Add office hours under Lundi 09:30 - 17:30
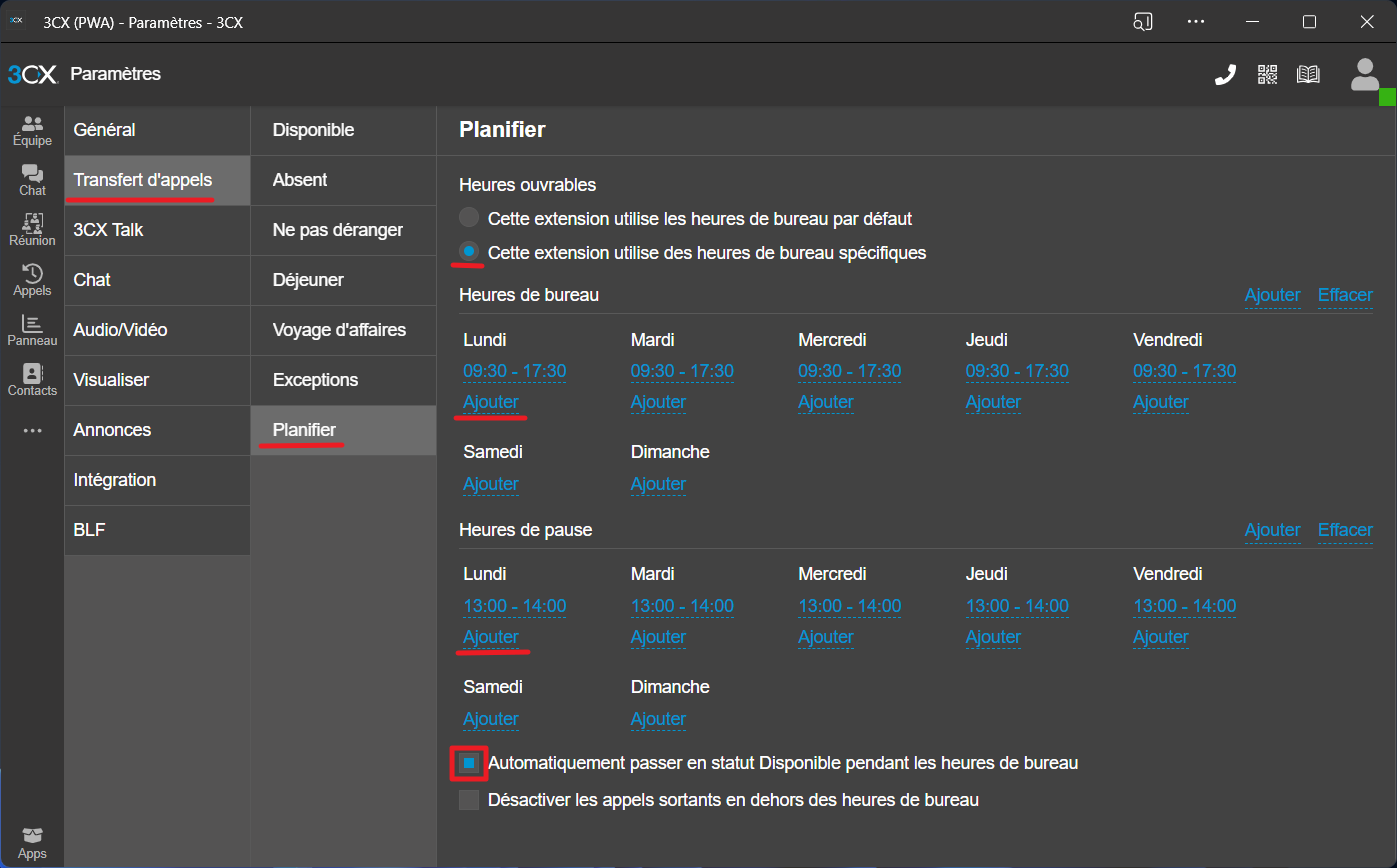This screenshot has height=868, width=1397. (491, 402)
